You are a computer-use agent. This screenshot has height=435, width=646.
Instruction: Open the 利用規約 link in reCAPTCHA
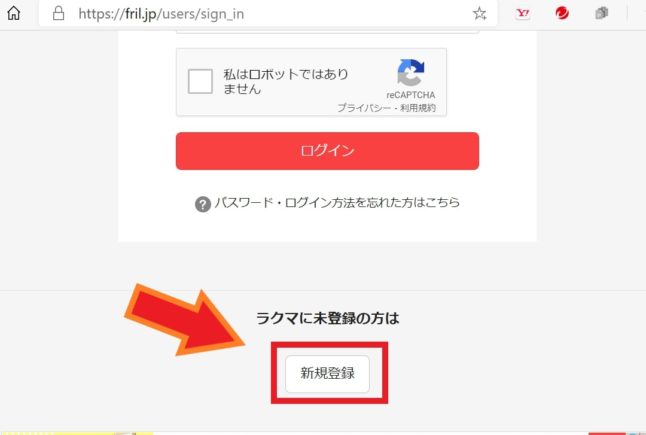click(418, 108)
